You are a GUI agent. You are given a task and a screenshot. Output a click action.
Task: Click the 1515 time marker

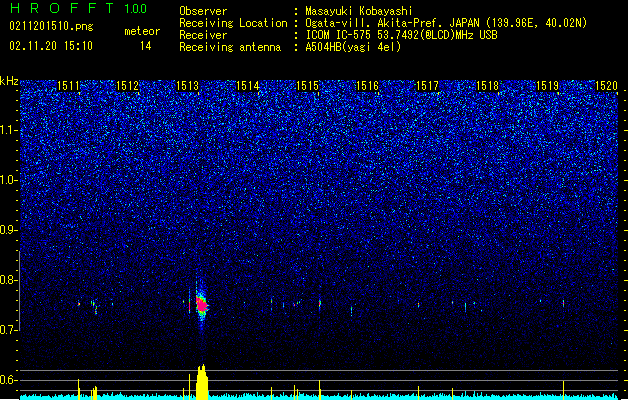(307, 85)
